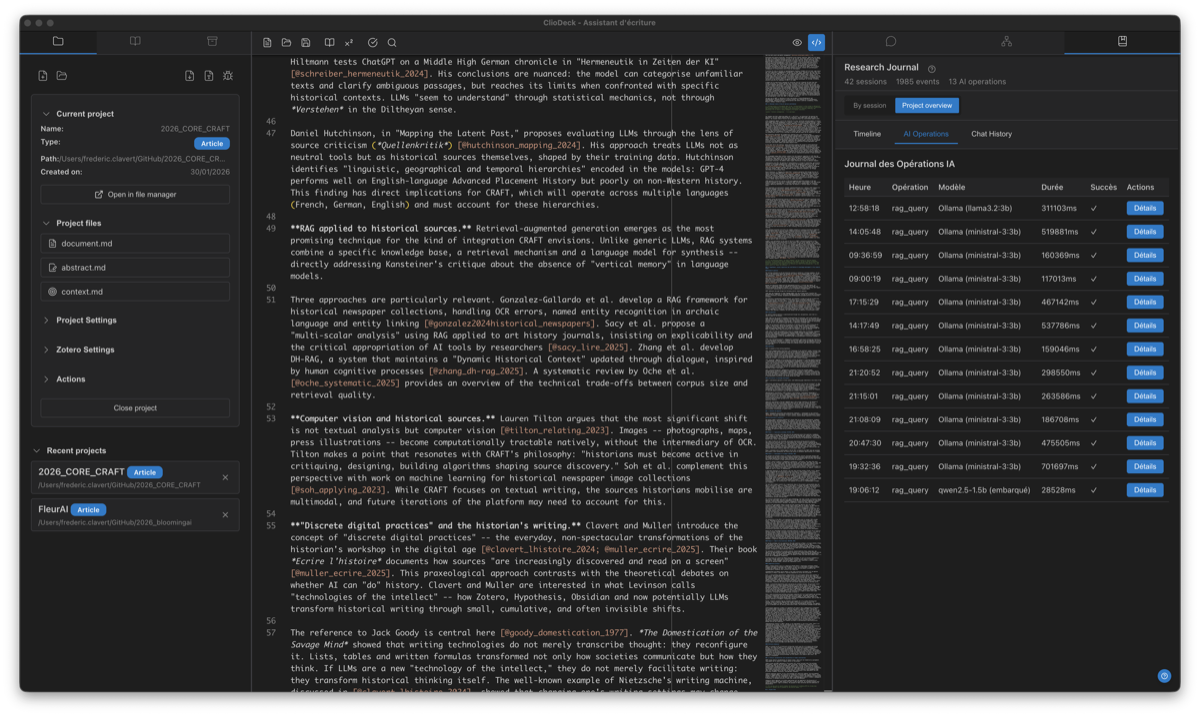Image resolution: width=1200 pixels, height=716 pixels.
Task: Click the document with text-symbol icon in sidebar
Action: tap(209, 76)
